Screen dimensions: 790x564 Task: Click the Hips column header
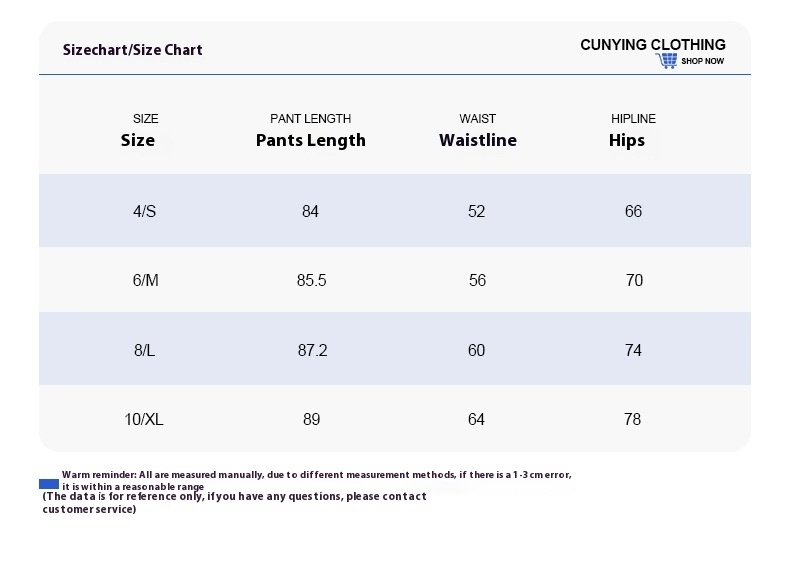point(627,140)
